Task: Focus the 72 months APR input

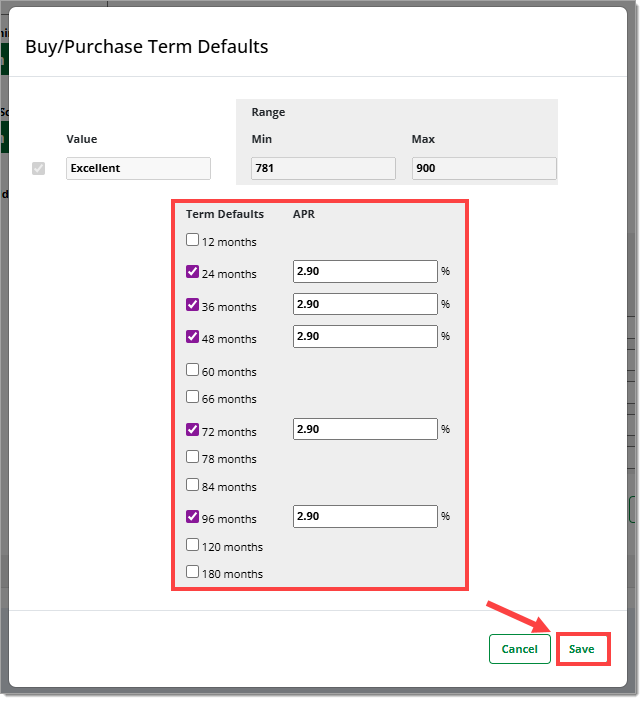Action: [x=365, y=429]
